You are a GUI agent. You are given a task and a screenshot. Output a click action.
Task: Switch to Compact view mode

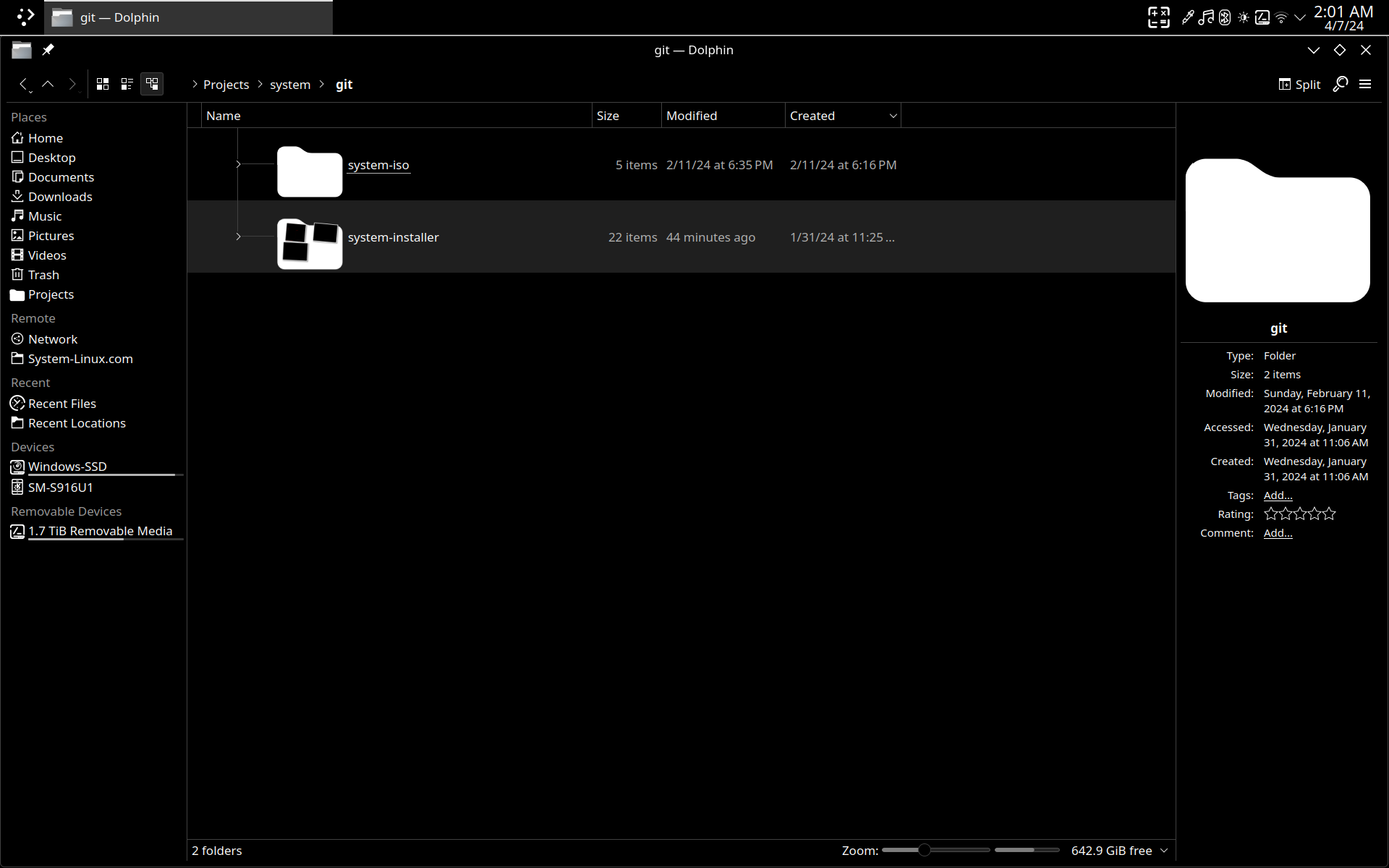(x=127, y=84)
